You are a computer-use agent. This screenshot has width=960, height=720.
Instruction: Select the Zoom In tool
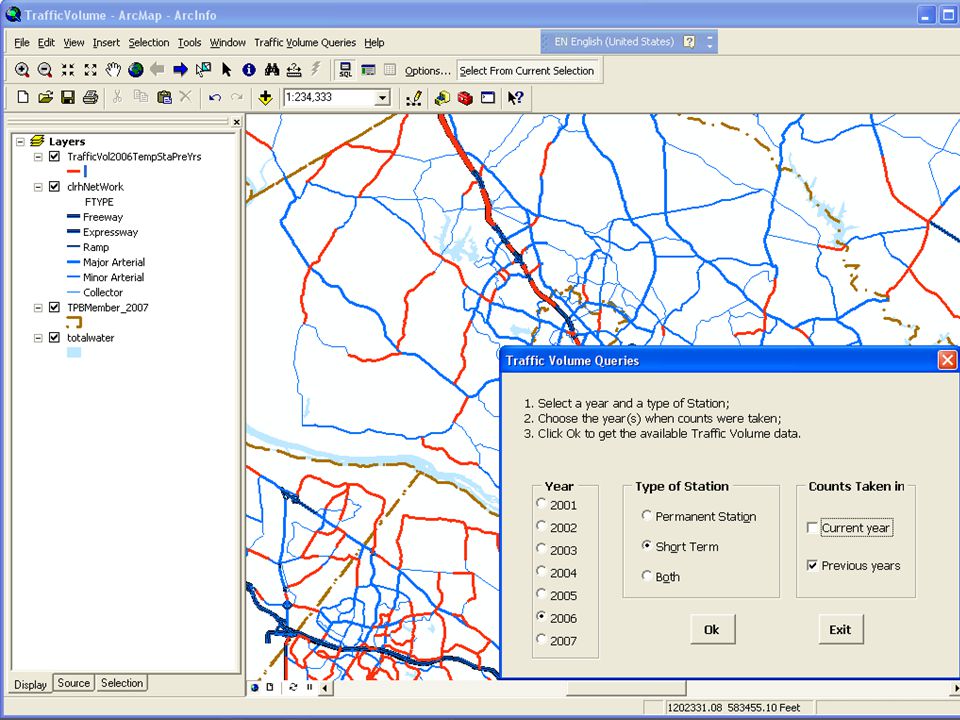tap(22, 70)
